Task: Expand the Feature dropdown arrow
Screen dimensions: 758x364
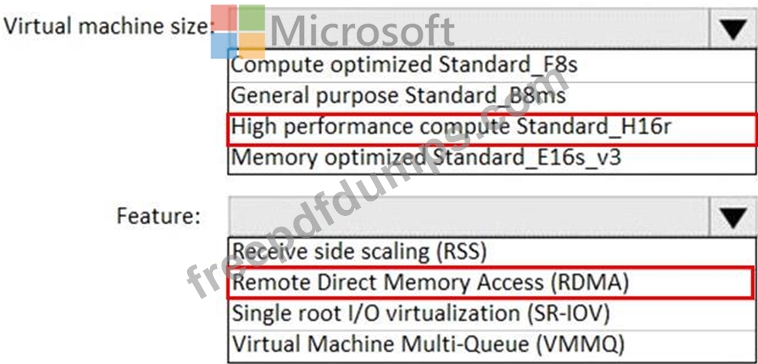Action: pos(734,216)
